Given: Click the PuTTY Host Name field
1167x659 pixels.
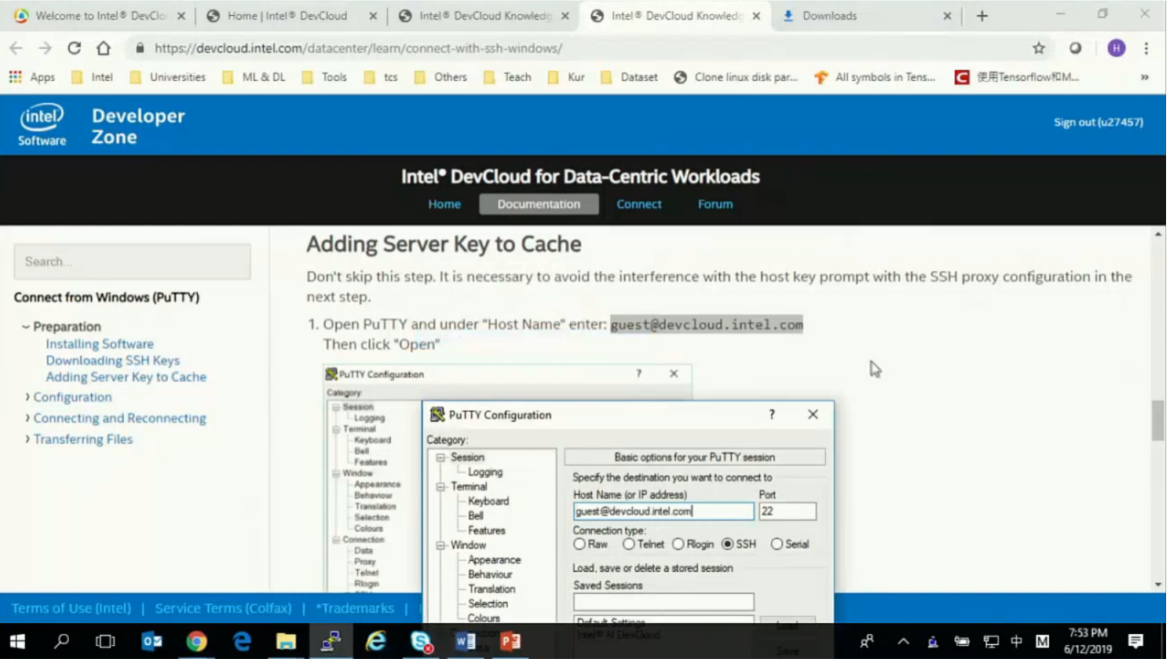Looking at the screenshot, I should (663, 512).
